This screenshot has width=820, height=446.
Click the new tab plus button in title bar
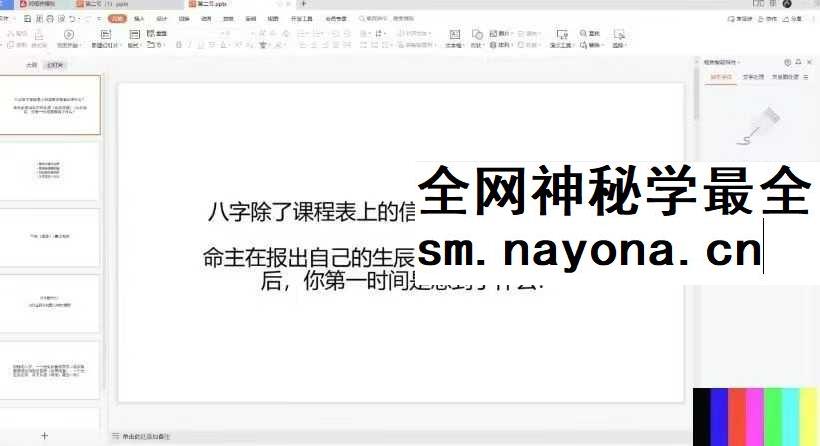(x=303, y=4)
